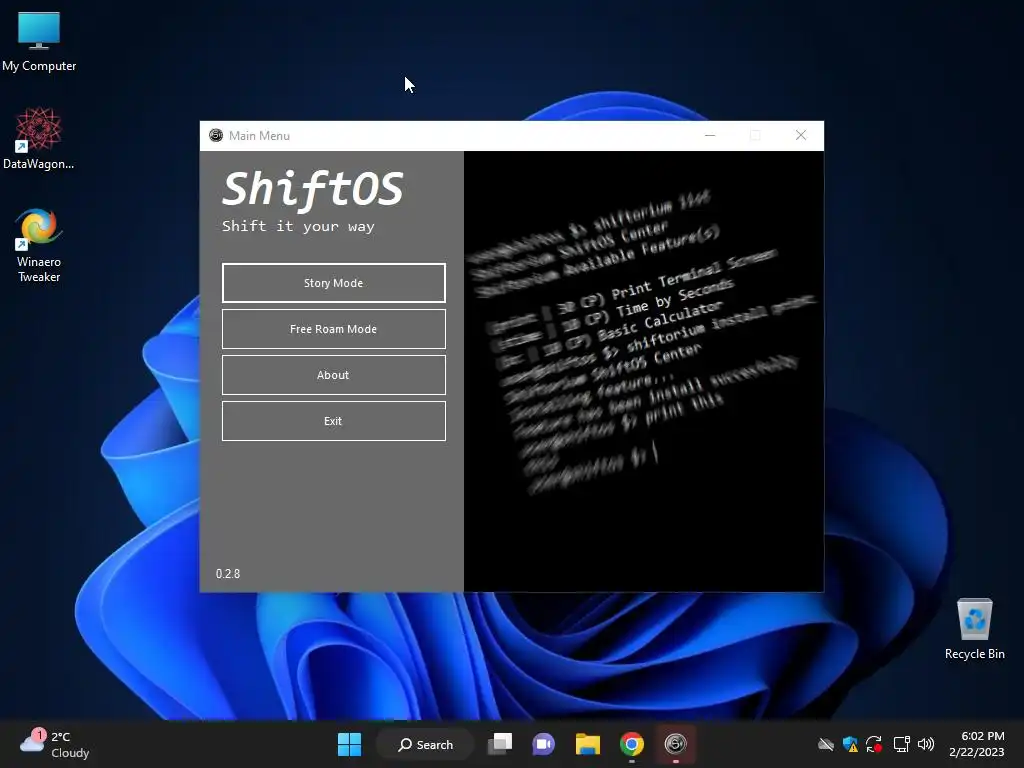Select the Winaero Tweaker shortcut
The image size is (1024, 768).
39,245
